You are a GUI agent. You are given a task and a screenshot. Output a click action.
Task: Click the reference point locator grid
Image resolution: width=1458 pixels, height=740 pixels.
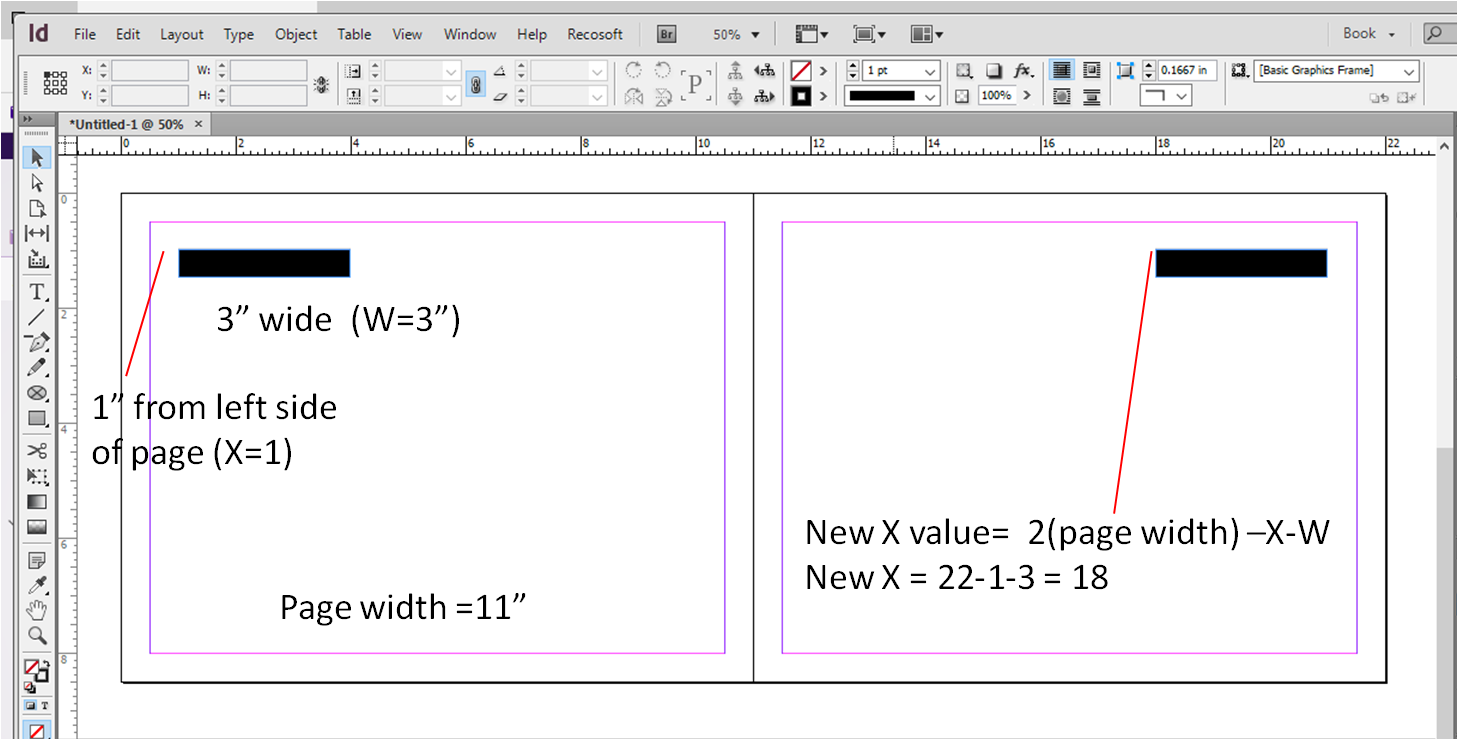coord(56,83)
